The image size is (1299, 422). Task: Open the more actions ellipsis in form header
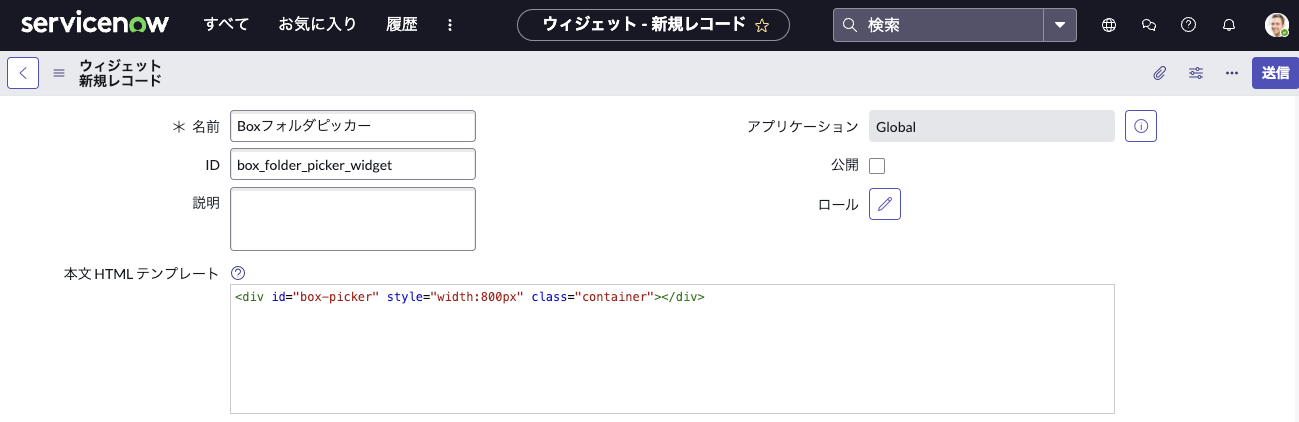pyautogui.click(x=1231, y=73)
